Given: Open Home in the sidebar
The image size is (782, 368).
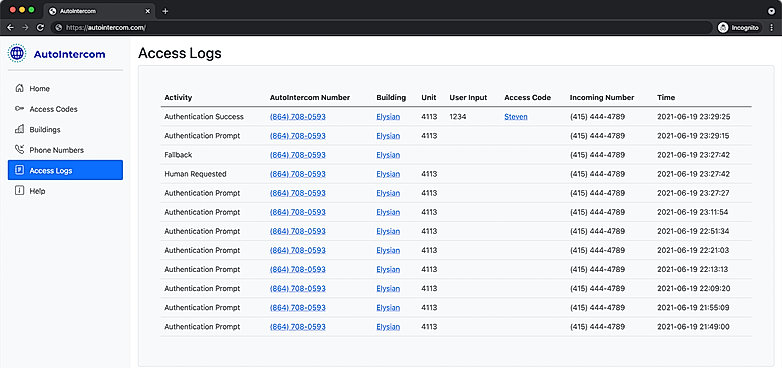Looking at the screenshot, I should [x=65, y=88].
